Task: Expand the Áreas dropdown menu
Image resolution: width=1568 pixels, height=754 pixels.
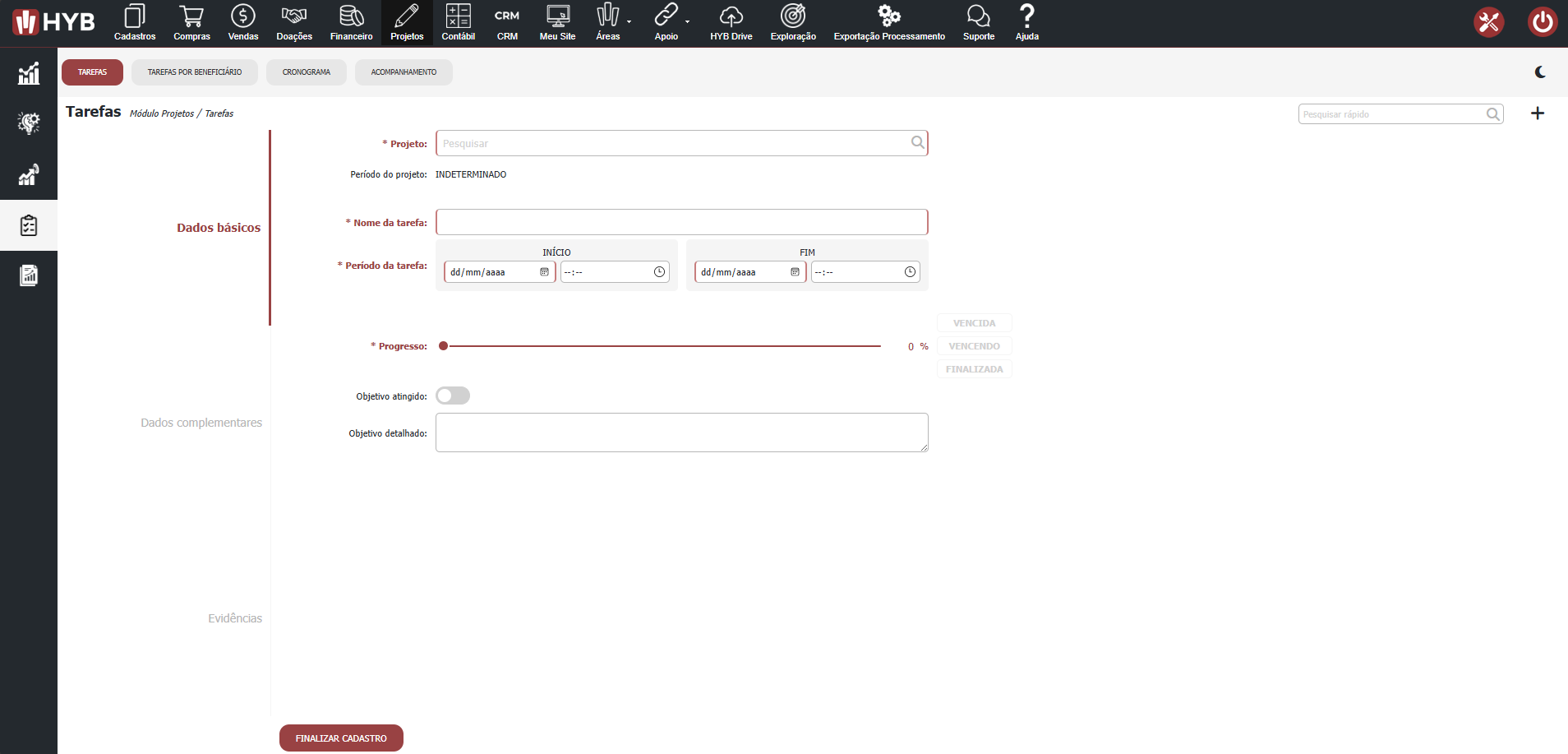Action: (629, 22)
